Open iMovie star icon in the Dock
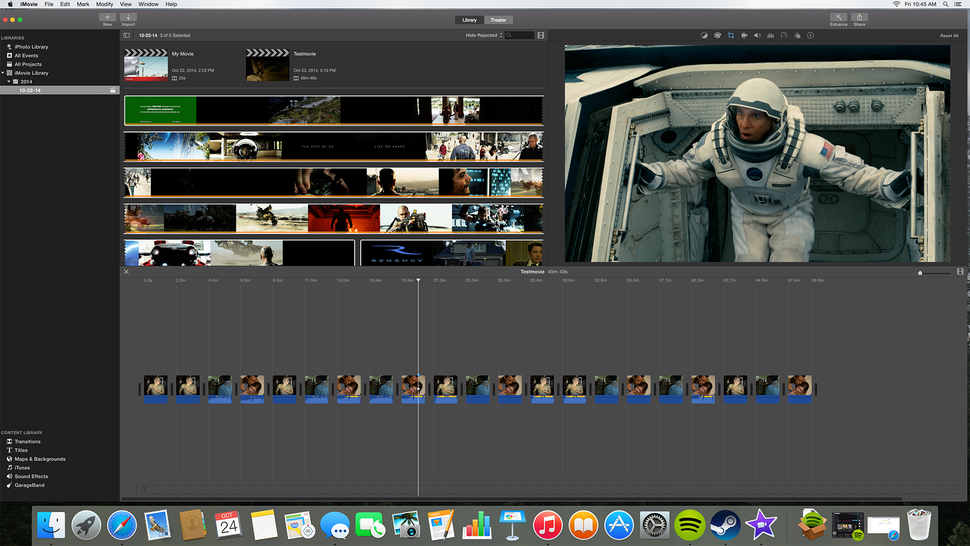This screenshot has width=970, height=546. (x=761, y=526)
